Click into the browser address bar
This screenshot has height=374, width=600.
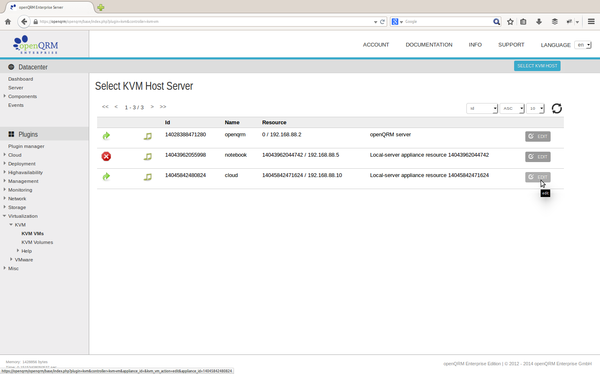click(203, 22)
